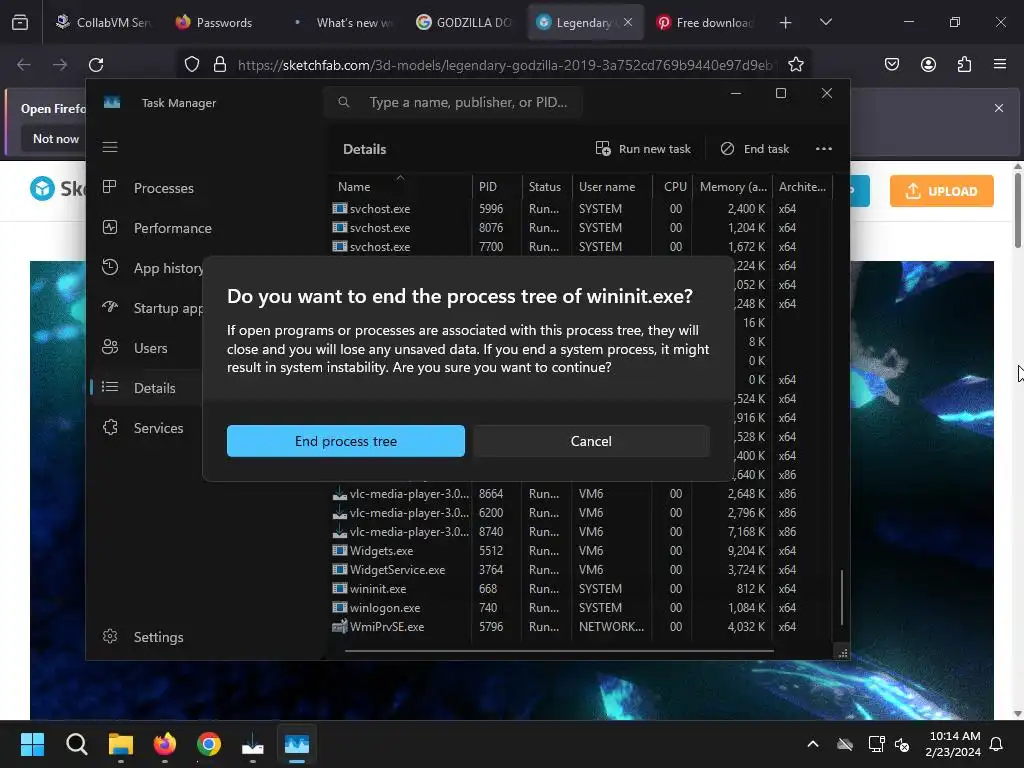Switch to Pinterest Free download tab
Screen dimensions: 1024x768
tap(706, 22)
